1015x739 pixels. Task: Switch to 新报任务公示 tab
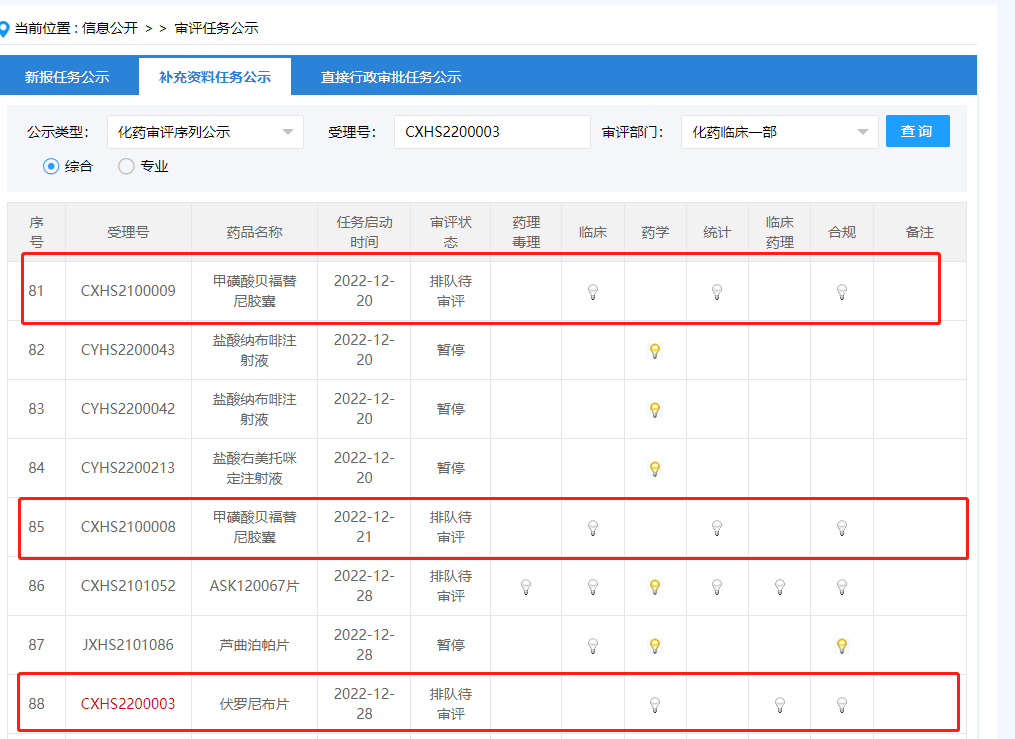(x=67, y=77)
